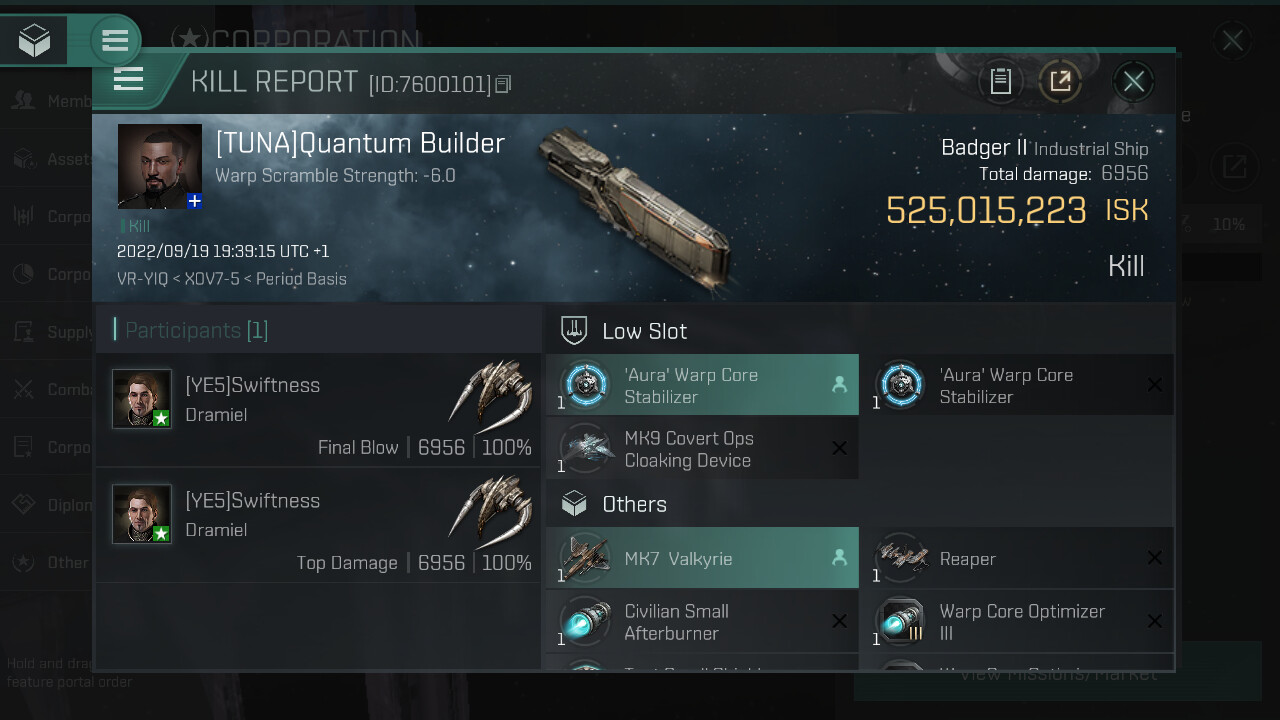This screenshot has width=1280, height=720.
Task: Open Quantum Builder's portrait
Action: point(159,166)
